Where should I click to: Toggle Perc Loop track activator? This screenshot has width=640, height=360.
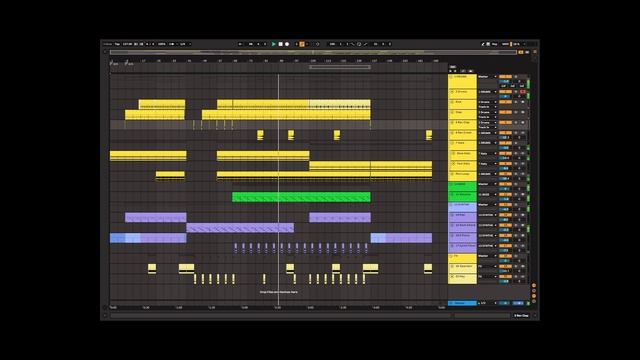pyautogui.click(x=505, y=174)
